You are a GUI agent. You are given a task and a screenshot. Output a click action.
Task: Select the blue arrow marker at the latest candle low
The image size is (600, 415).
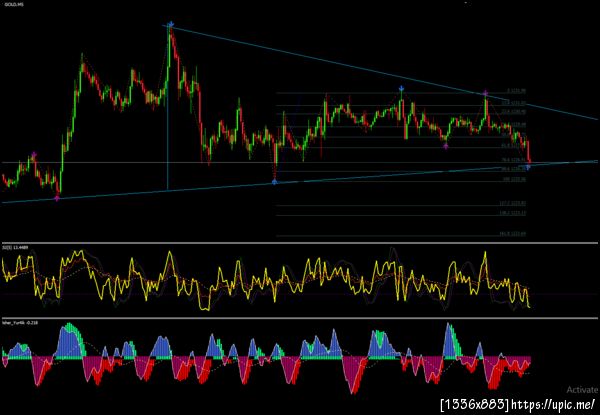tap(528, 167)
